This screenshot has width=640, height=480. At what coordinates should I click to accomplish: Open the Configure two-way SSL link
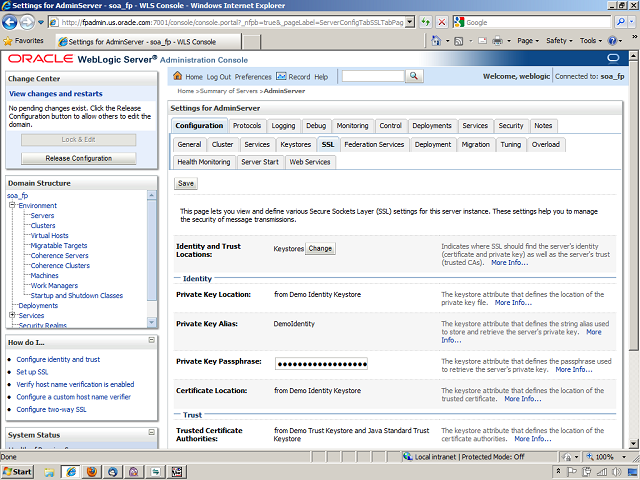tap(51, 409)
